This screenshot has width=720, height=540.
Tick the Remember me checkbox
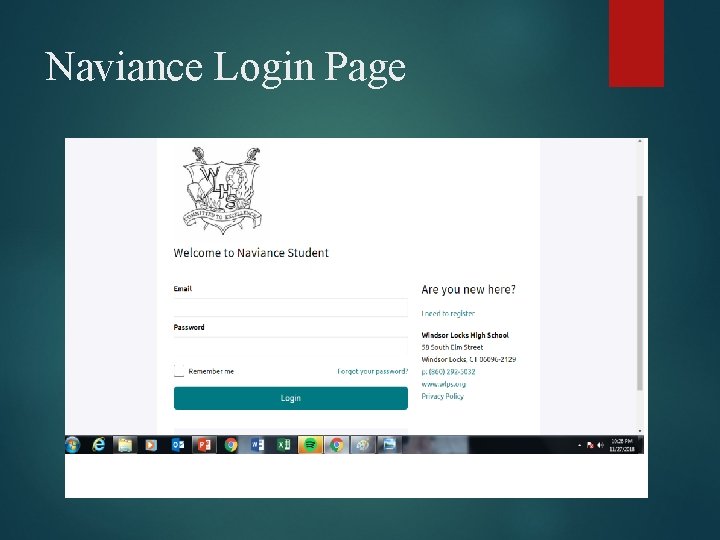pos(179,370)
